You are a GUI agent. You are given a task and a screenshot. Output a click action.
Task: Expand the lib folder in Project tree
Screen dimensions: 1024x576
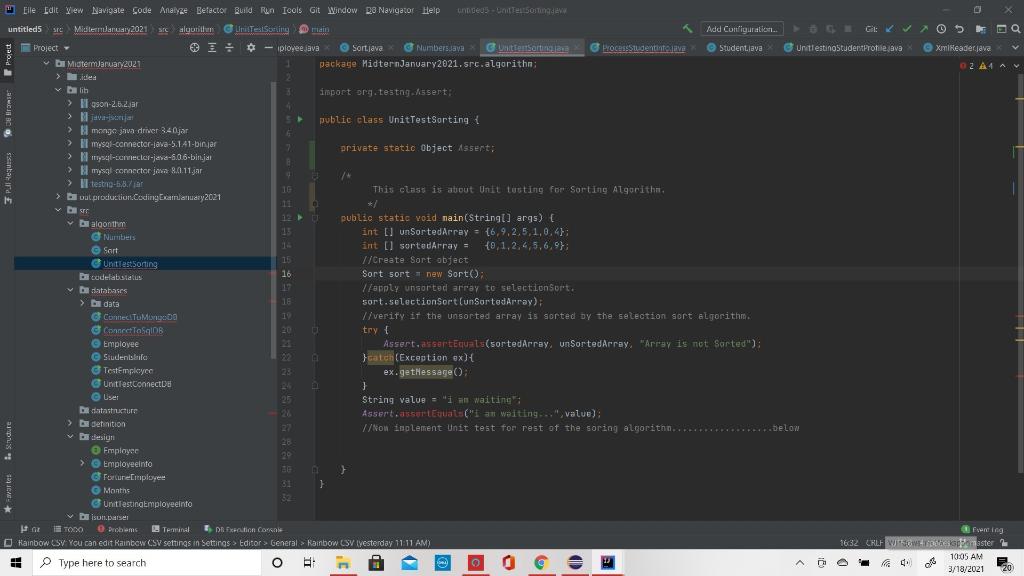click(58, 90)
